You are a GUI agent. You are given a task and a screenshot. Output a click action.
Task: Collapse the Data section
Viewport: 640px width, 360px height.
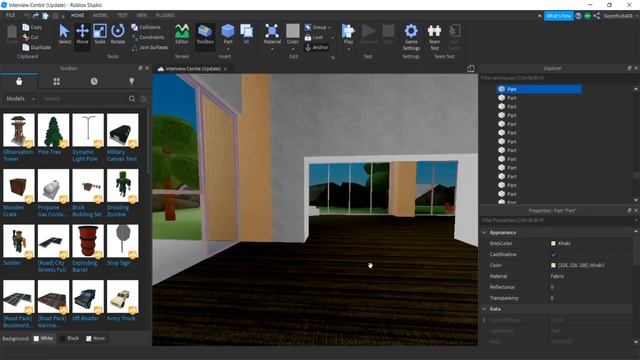pos(484,309)
